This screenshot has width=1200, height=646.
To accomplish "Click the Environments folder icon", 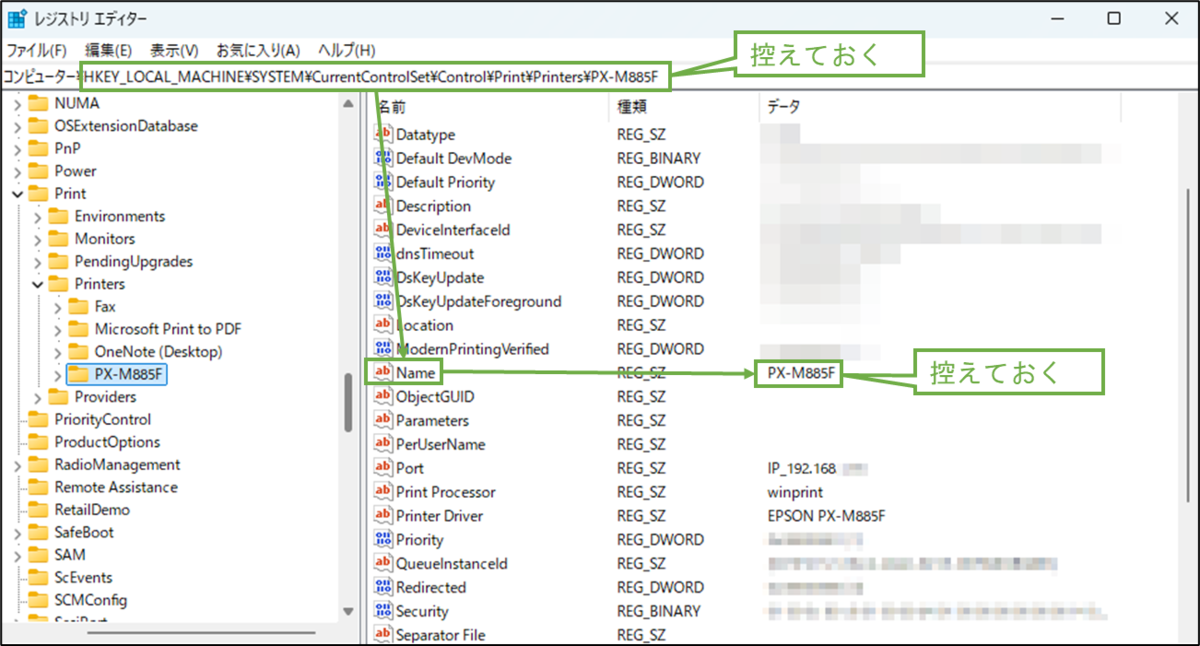I will pos(58,216).
